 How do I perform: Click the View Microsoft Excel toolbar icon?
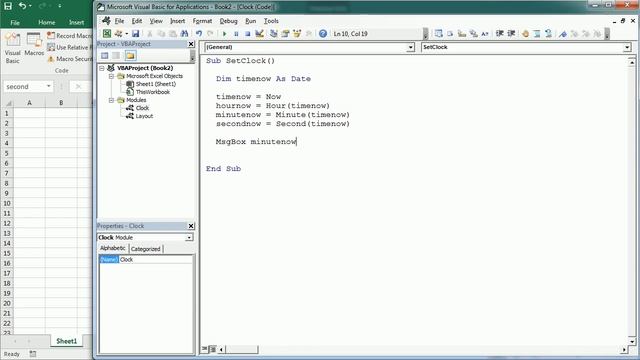[107, 34]
